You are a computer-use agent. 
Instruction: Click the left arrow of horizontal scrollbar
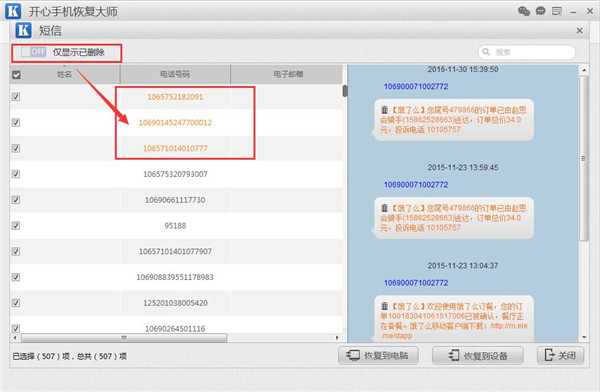[x=15, y=338]
